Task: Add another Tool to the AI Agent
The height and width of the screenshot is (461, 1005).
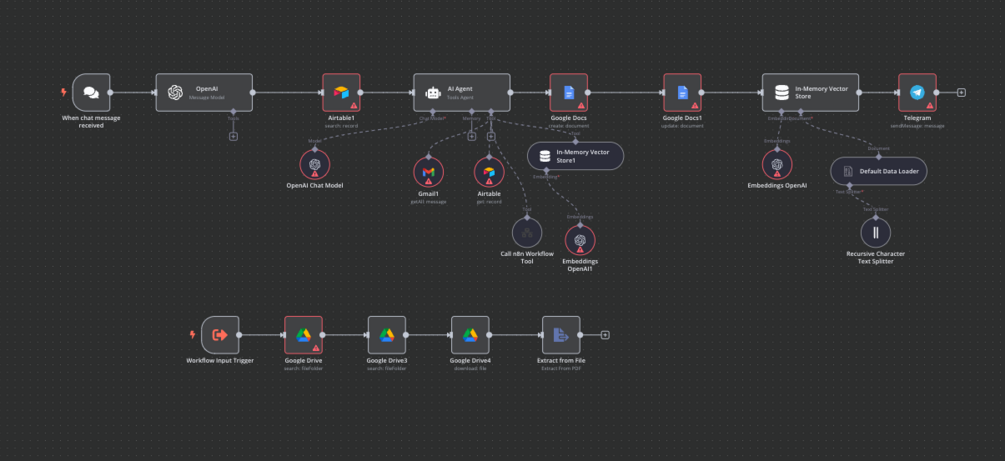Action: pos(491,136)
